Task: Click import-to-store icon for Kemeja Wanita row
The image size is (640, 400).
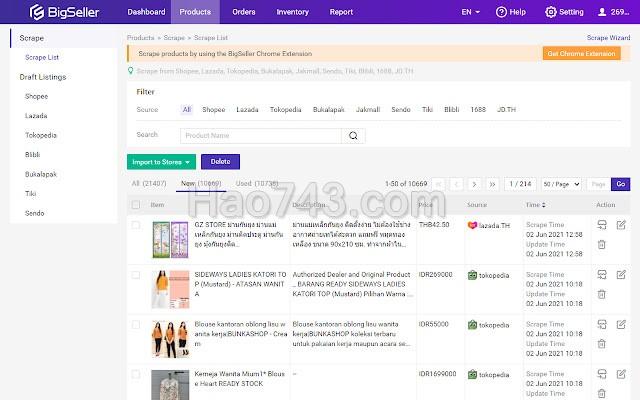Action: 602,374
